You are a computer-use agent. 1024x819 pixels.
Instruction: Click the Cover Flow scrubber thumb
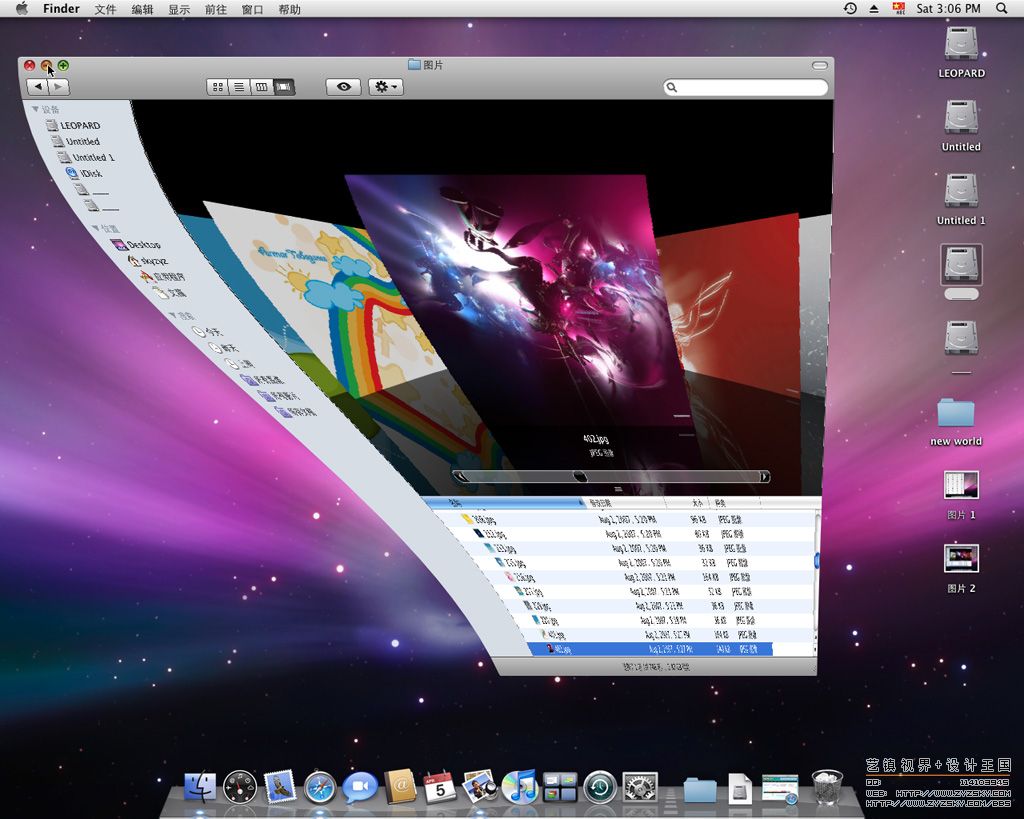[x=580, y=477]
